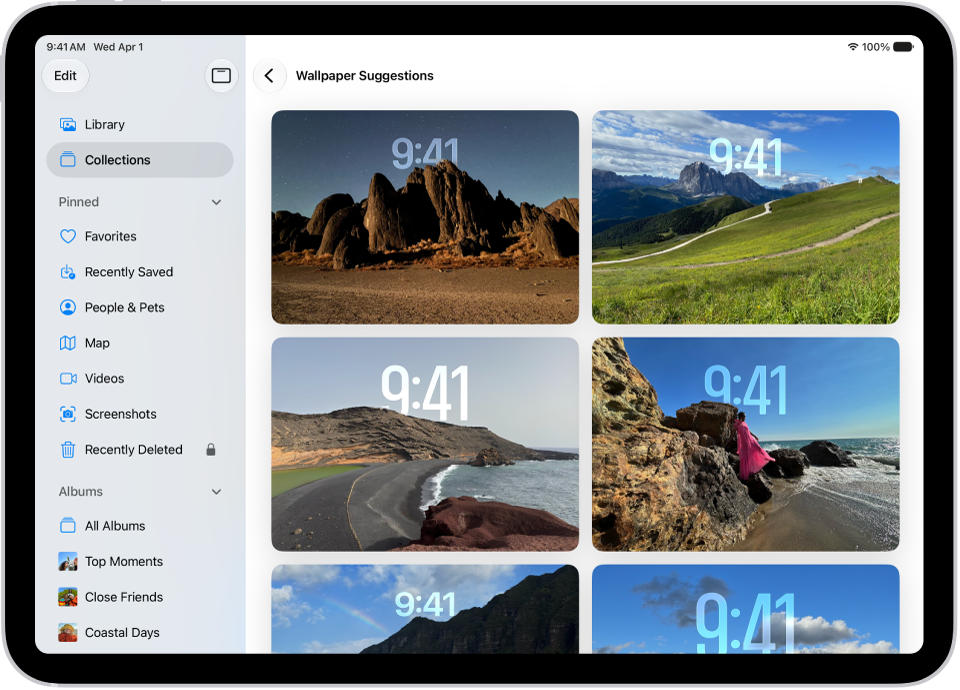Image resolution: width=960 pixels, height=690 pixels.
Task: Click the Library photo stack icon
Action: (68, 125)
